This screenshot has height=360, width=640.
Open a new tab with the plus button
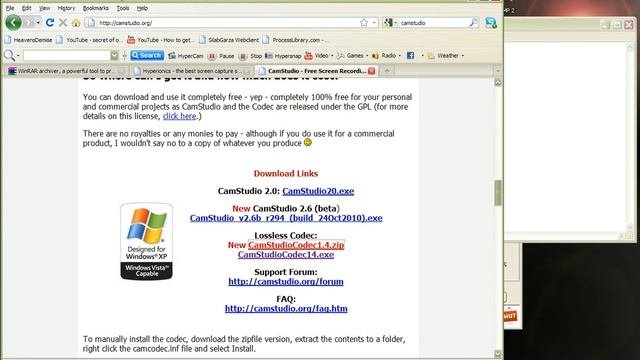click(x=387, y=71)
